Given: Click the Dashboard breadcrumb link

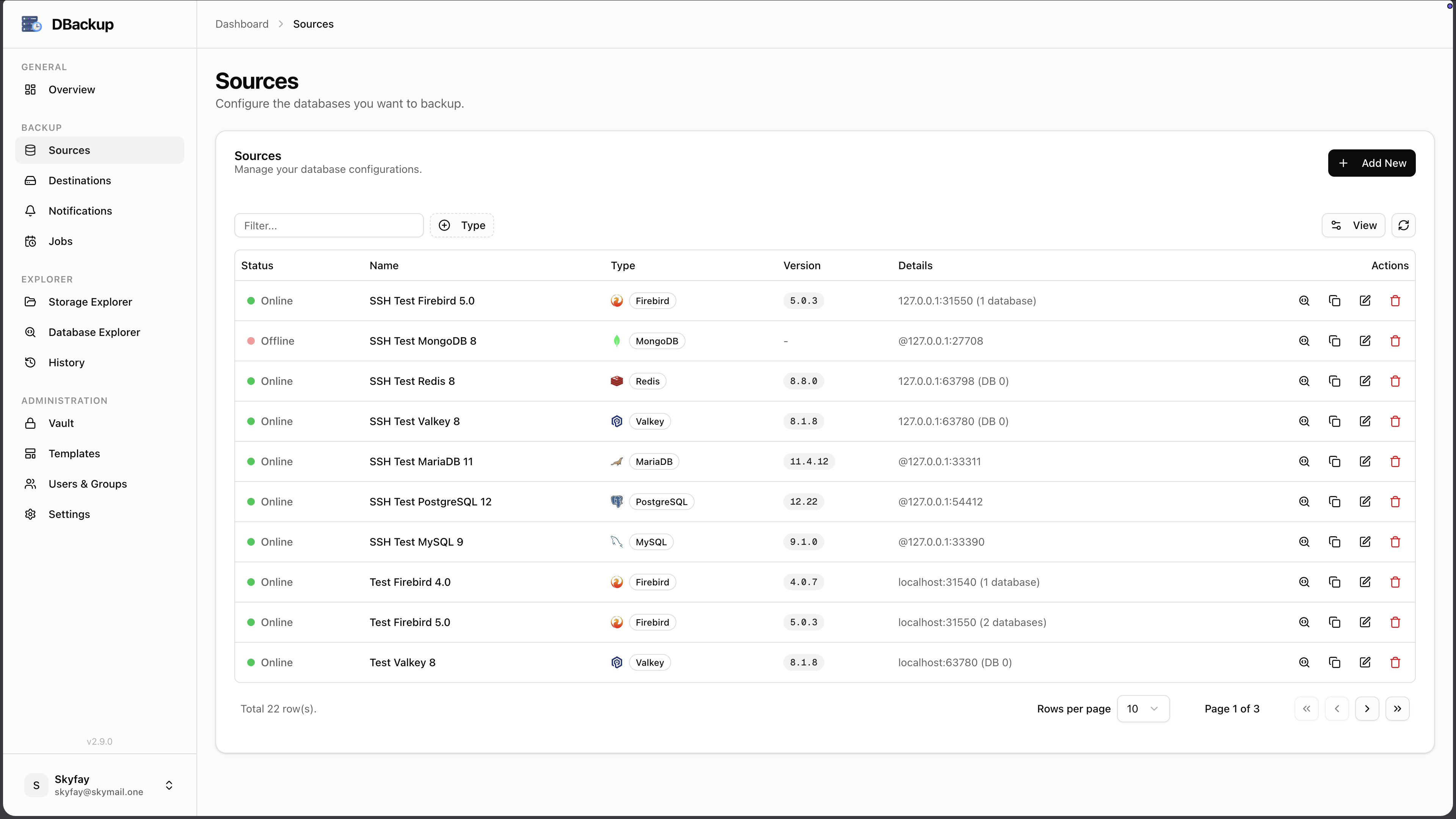Looking at the screenshot, I should tap(242, 24).
